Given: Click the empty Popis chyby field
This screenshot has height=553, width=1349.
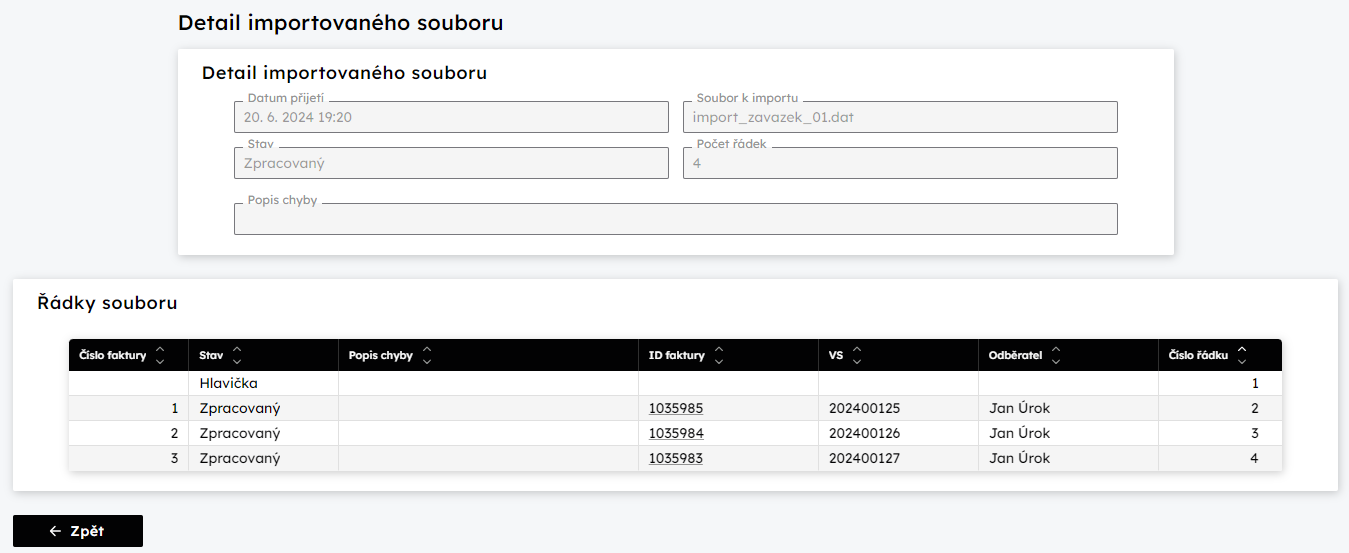Looking at the screenshot, I should coord(676,219).
